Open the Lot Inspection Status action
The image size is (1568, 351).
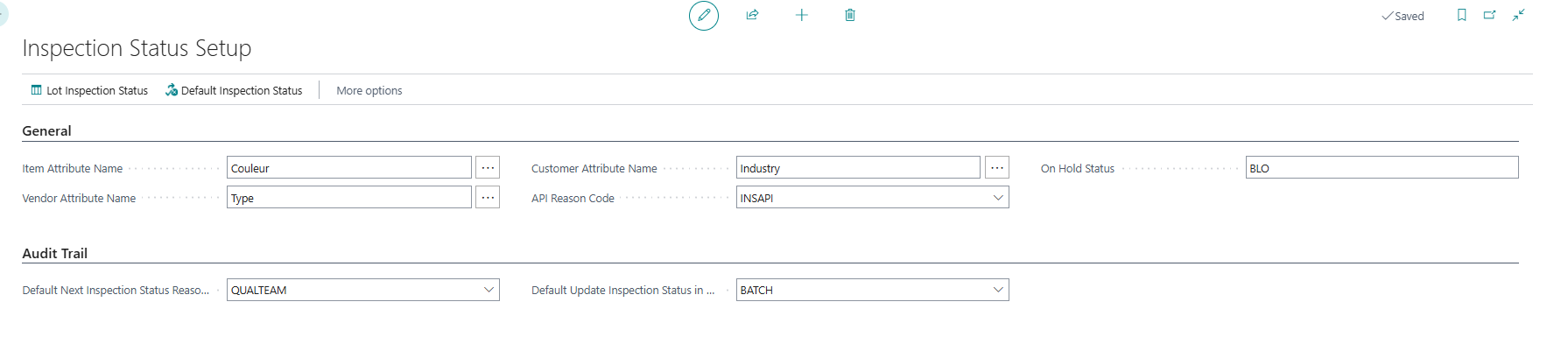click(x=89, y=90)
